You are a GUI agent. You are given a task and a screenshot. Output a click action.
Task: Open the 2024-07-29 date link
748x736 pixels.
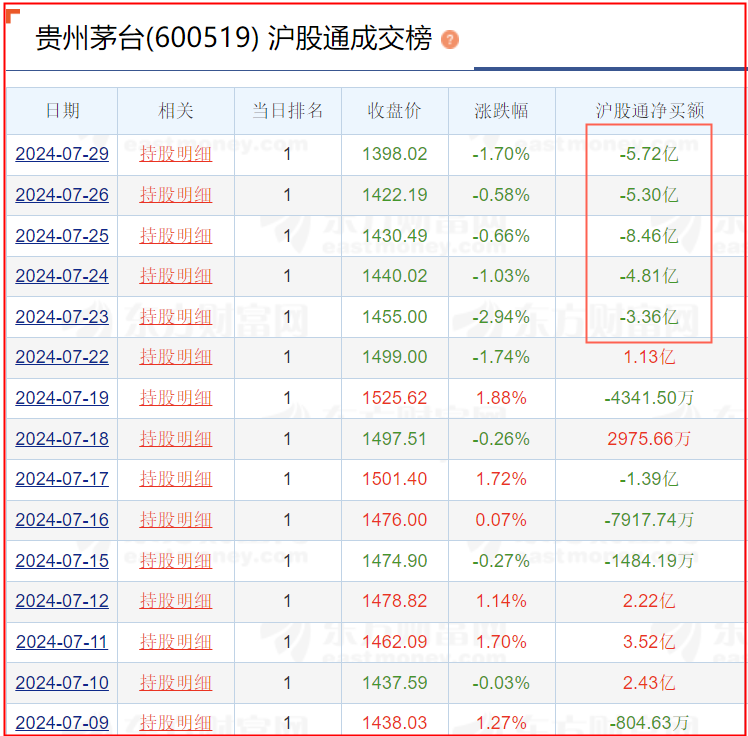click(x=62, y=154)
